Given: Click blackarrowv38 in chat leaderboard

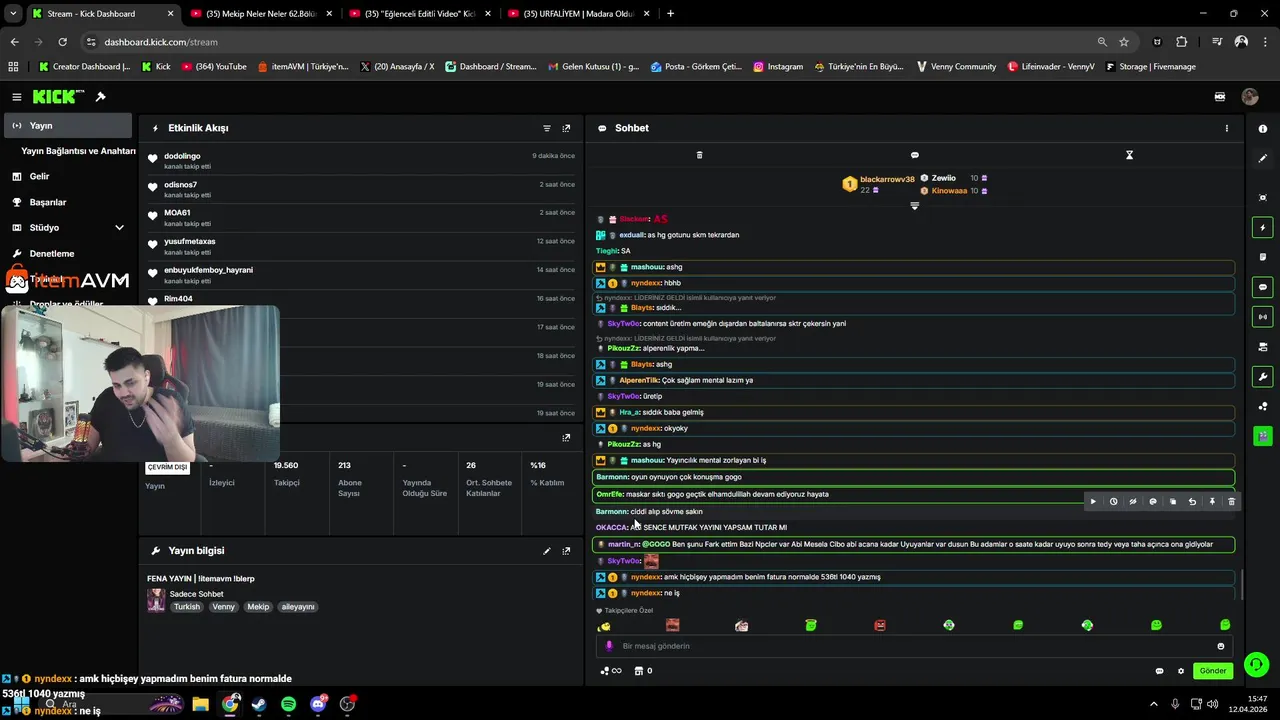Looking at the screenshot, I should pyautogui.click(x=887, y=179).
